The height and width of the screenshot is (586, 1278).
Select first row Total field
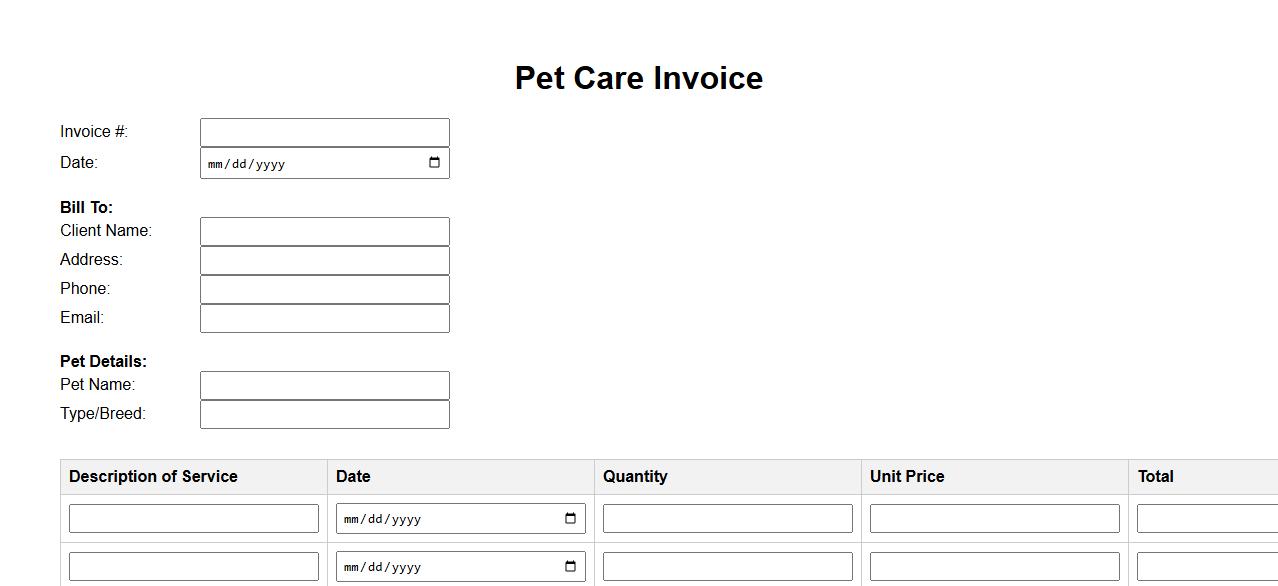tap(1207, 518)
